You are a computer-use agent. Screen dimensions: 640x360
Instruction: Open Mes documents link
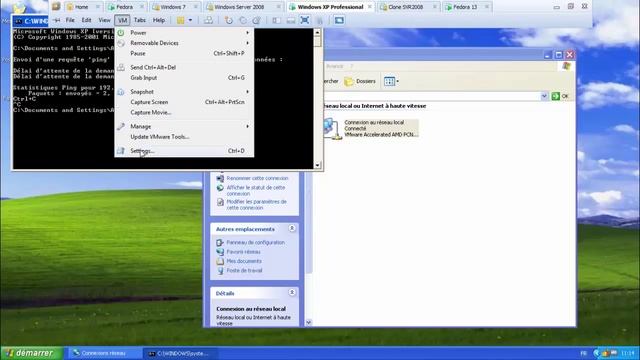pos(244,261)
